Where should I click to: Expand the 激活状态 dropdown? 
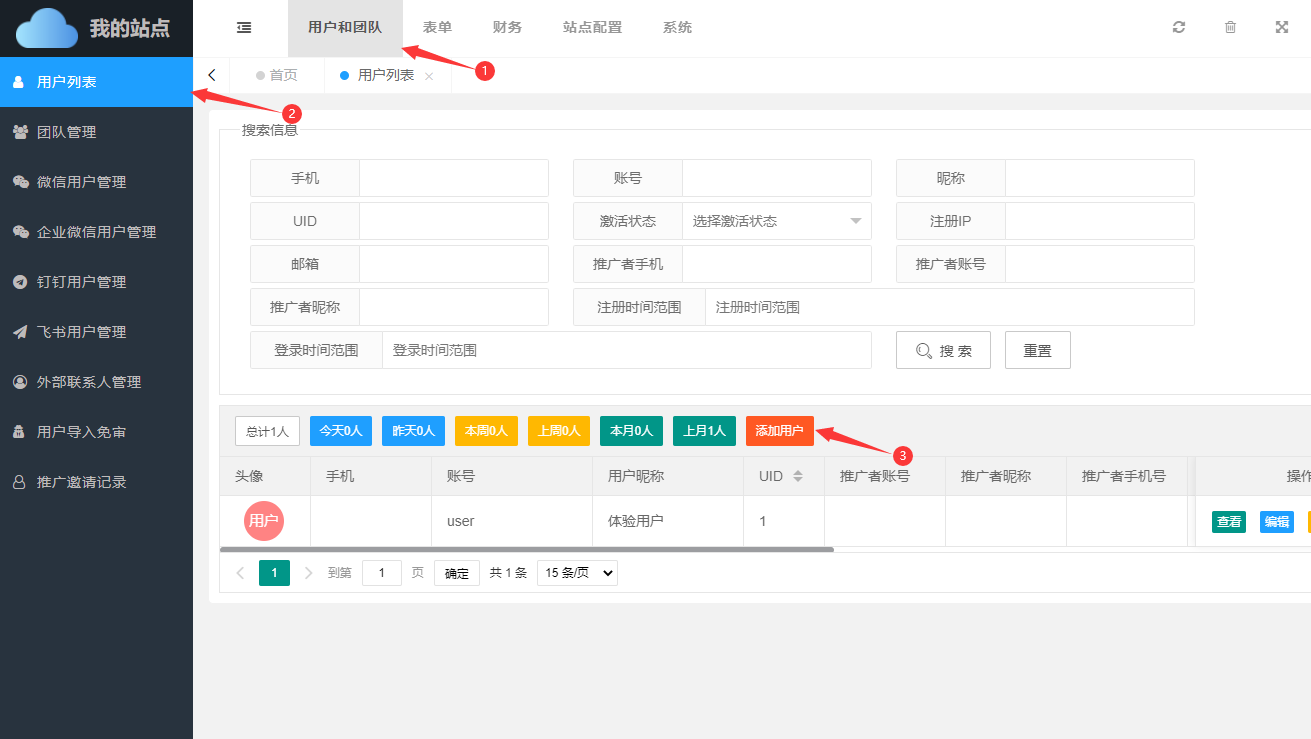point(776,221)
